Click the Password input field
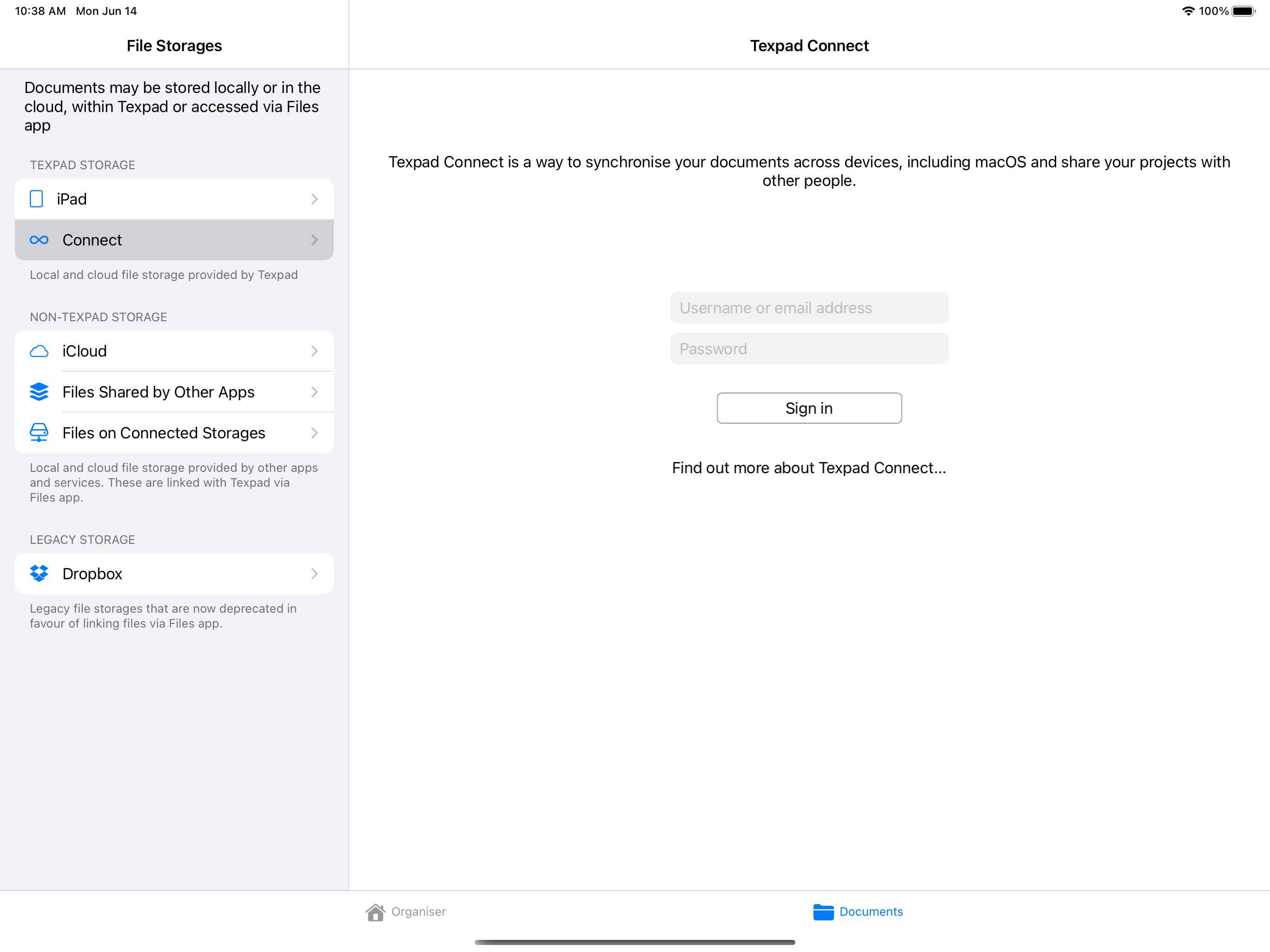The image size is (1270, 952). point(809,348)
